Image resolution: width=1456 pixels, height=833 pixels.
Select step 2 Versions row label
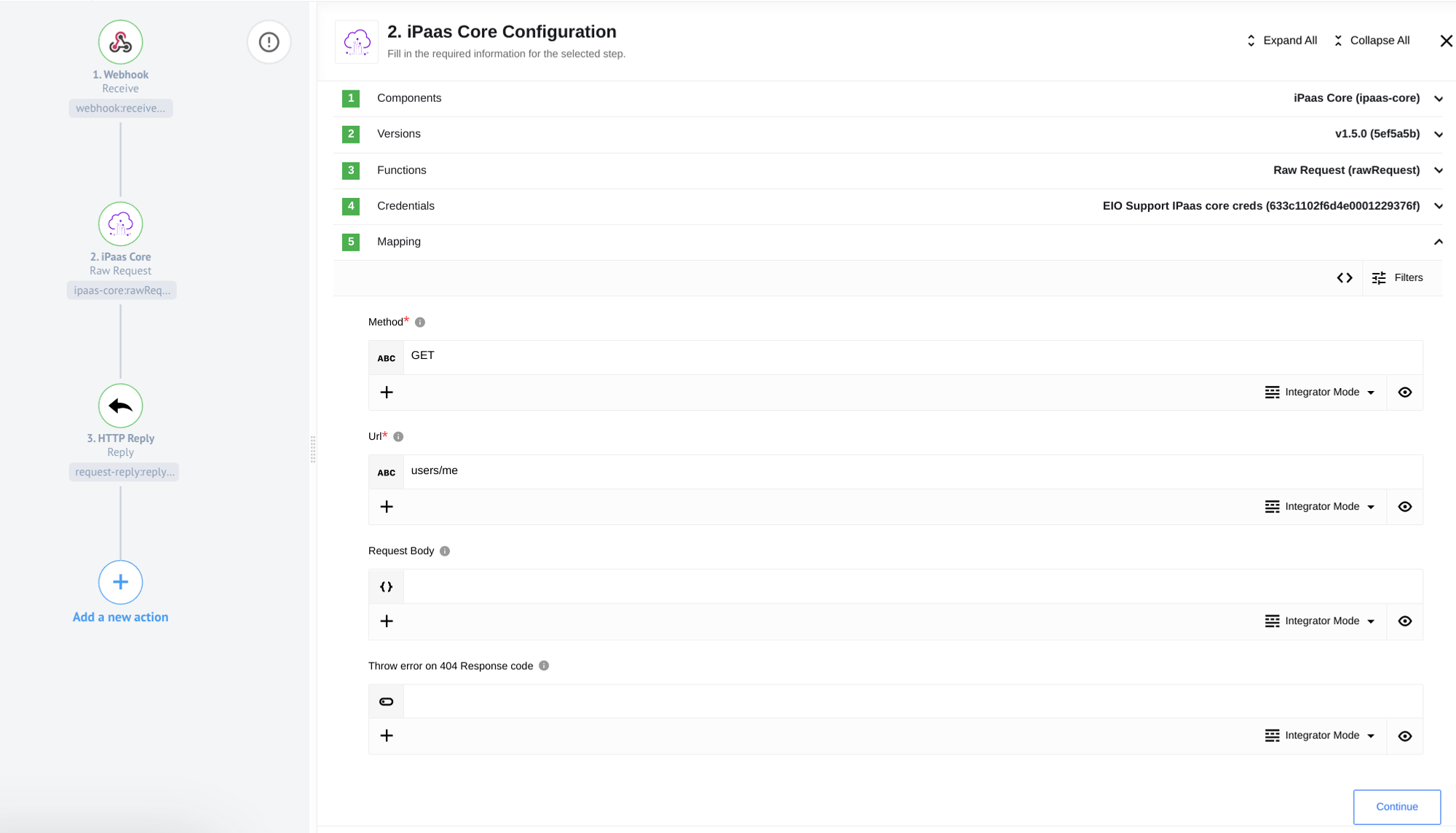tap(399, 134)
